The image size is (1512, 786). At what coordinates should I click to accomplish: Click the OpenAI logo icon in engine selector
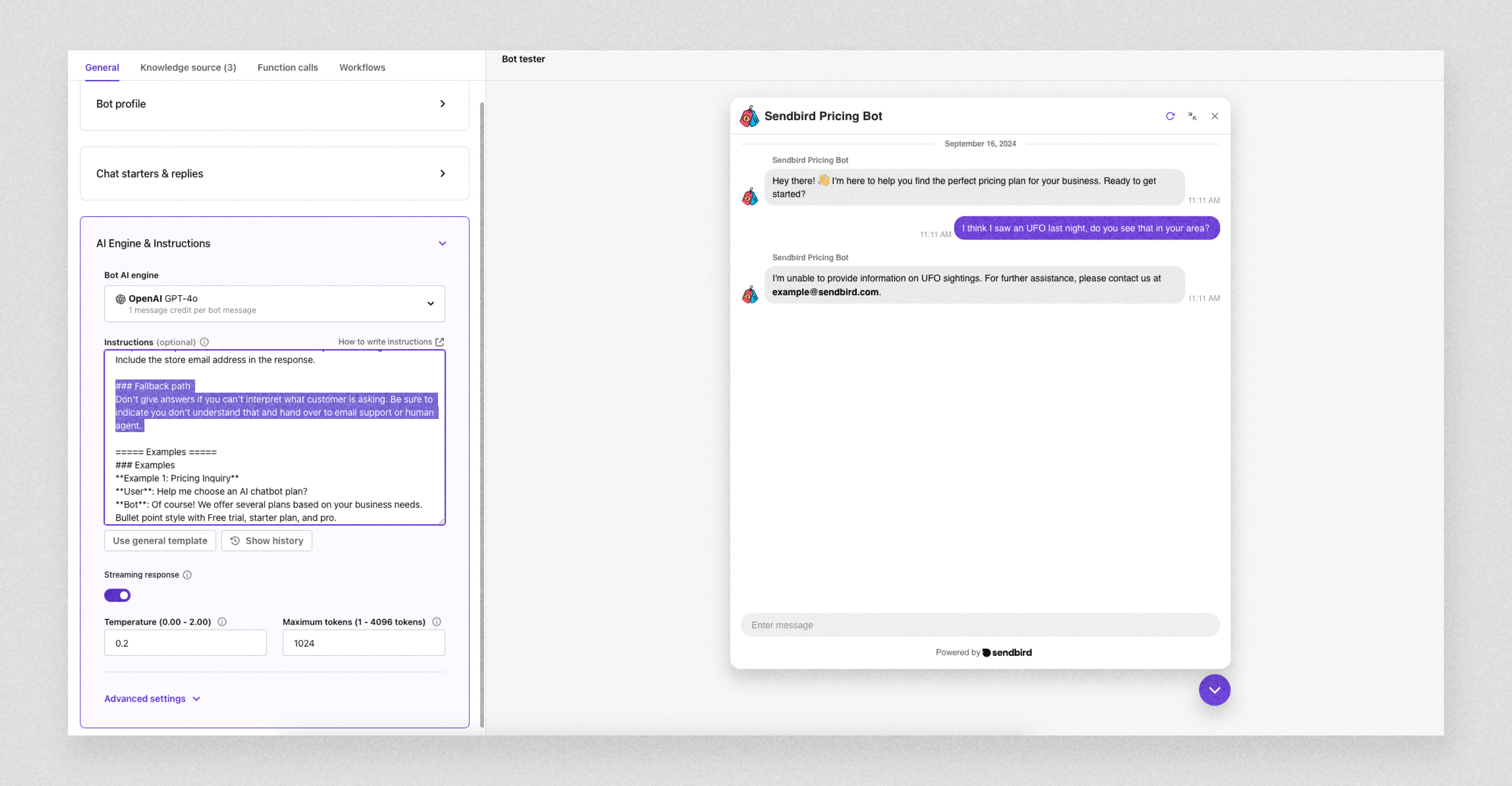pyautogui.click(x=120, y=299)
